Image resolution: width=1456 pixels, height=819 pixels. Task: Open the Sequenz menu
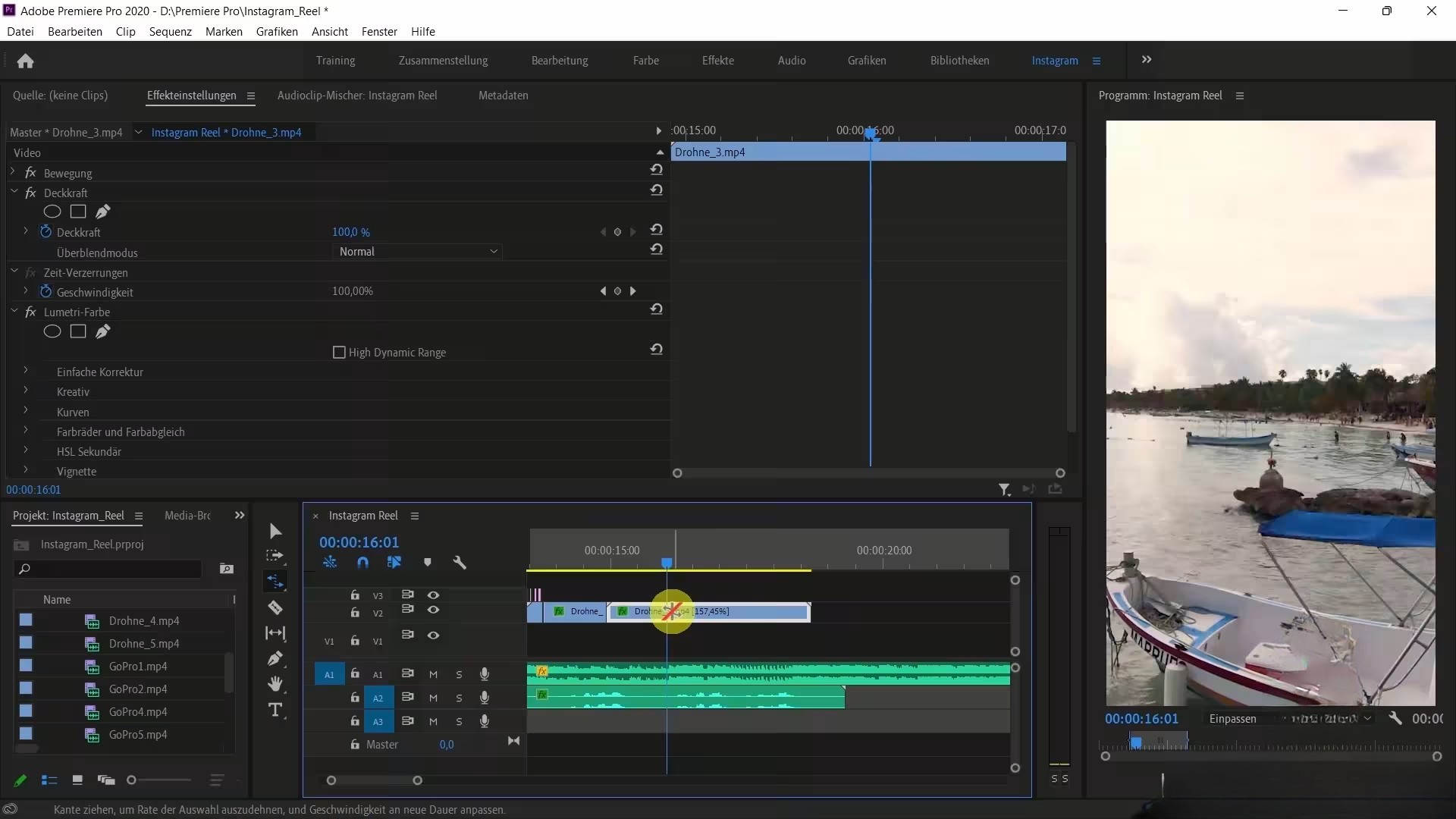pos(170,32)
